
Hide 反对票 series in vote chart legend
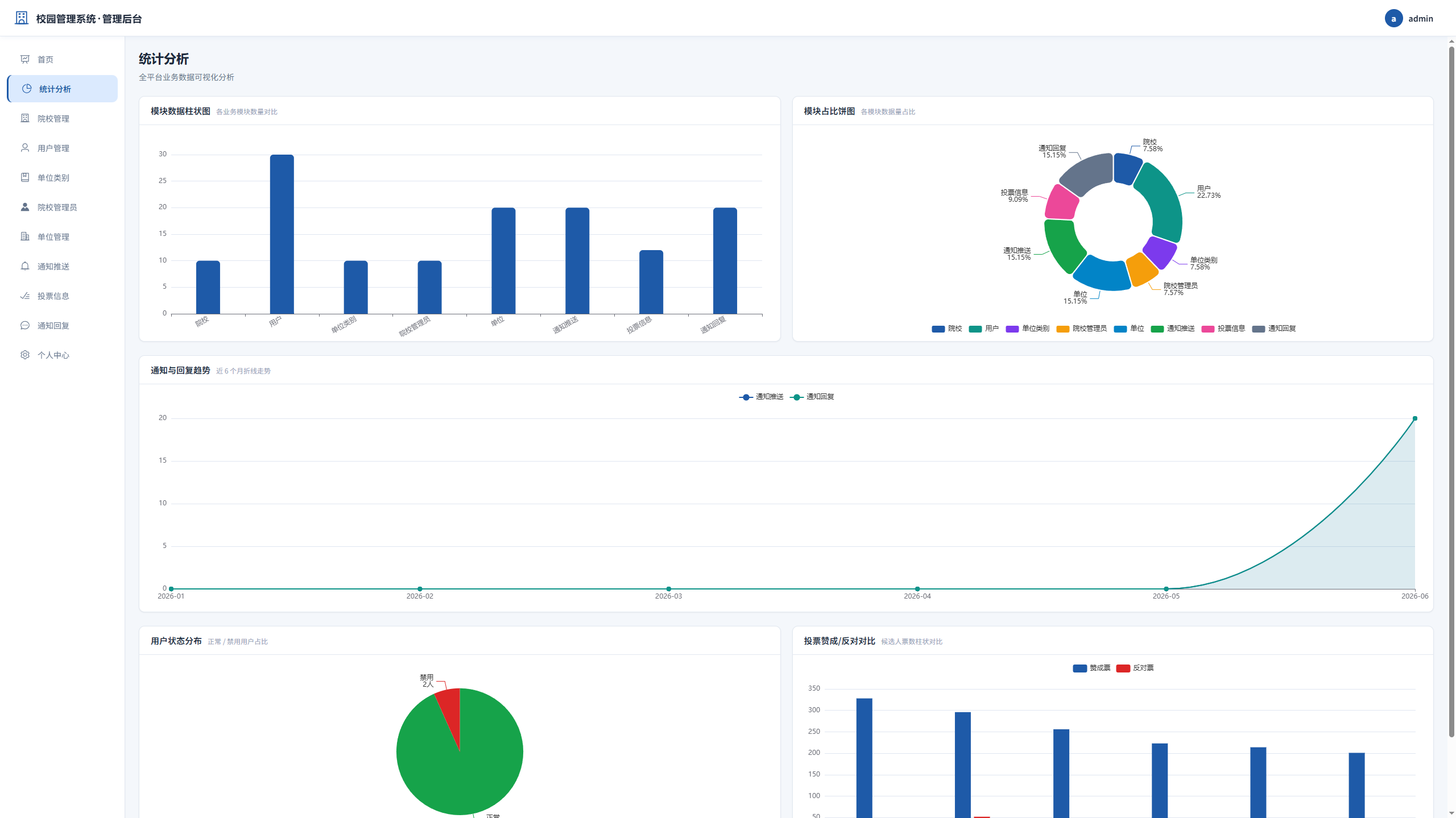click(x=1135, y=668)
